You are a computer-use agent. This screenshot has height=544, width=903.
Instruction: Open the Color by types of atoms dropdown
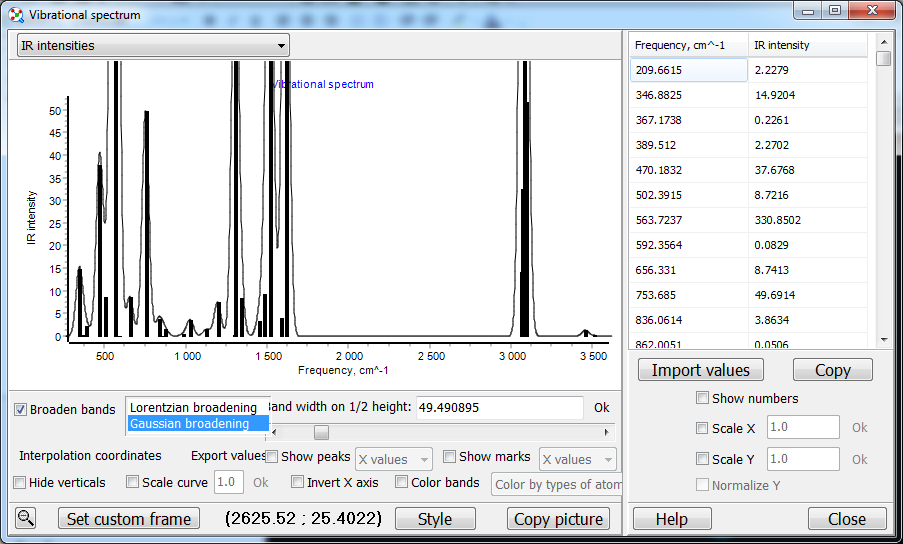557,484
